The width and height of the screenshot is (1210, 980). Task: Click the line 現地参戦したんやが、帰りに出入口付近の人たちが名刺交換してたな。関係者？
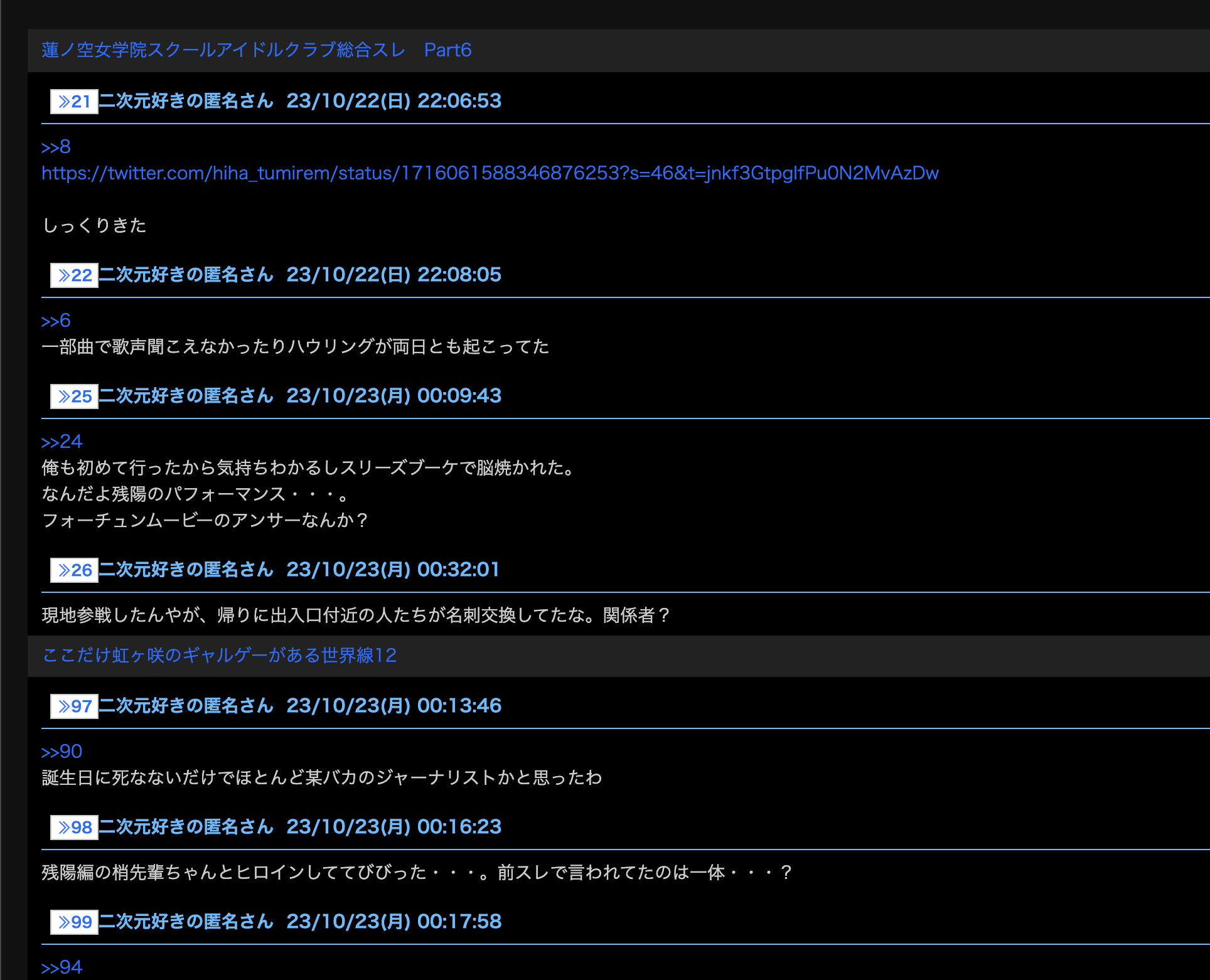tap(356, 615)
